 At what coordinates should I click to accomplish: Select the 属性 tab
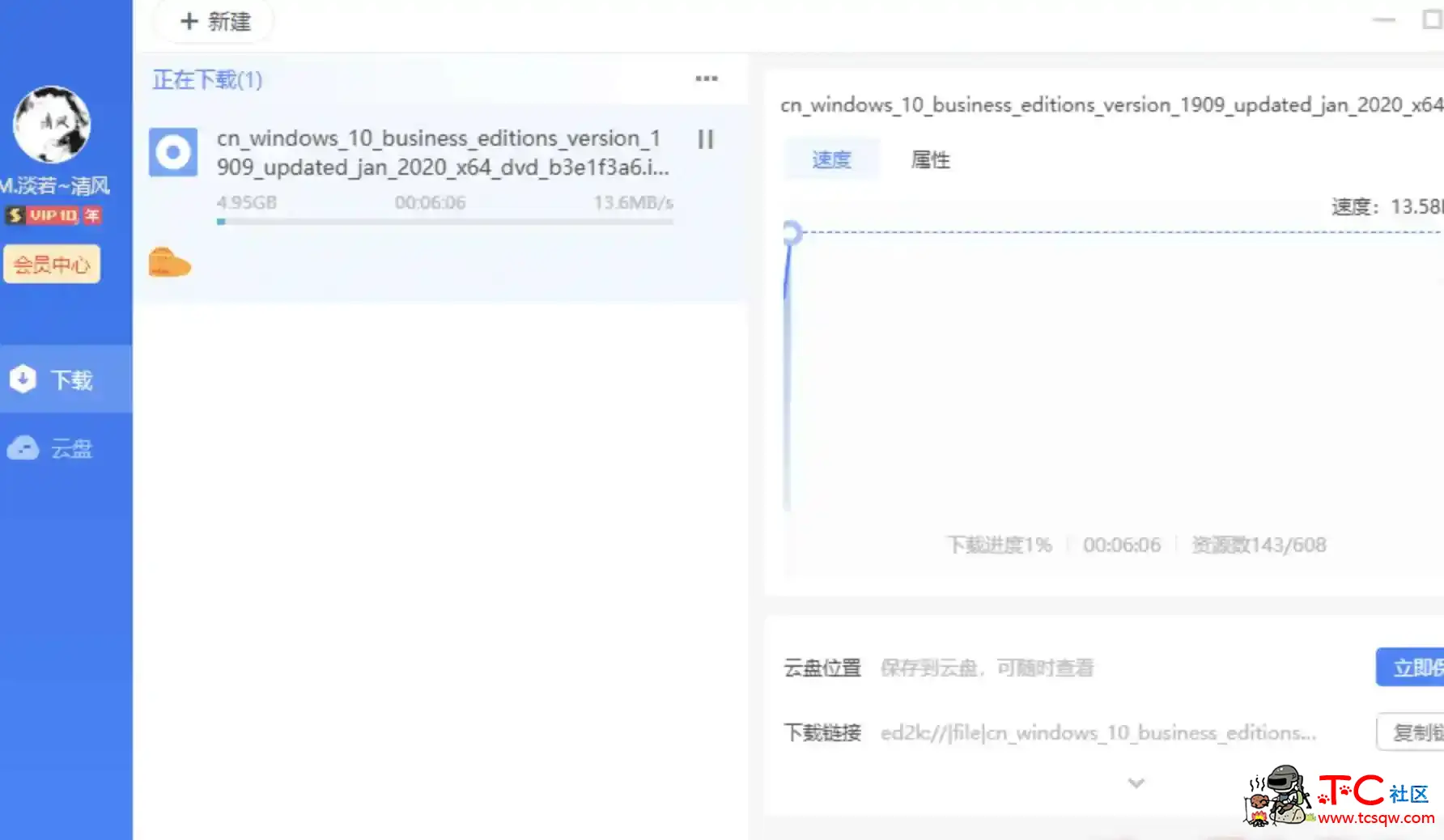[930, 159]
